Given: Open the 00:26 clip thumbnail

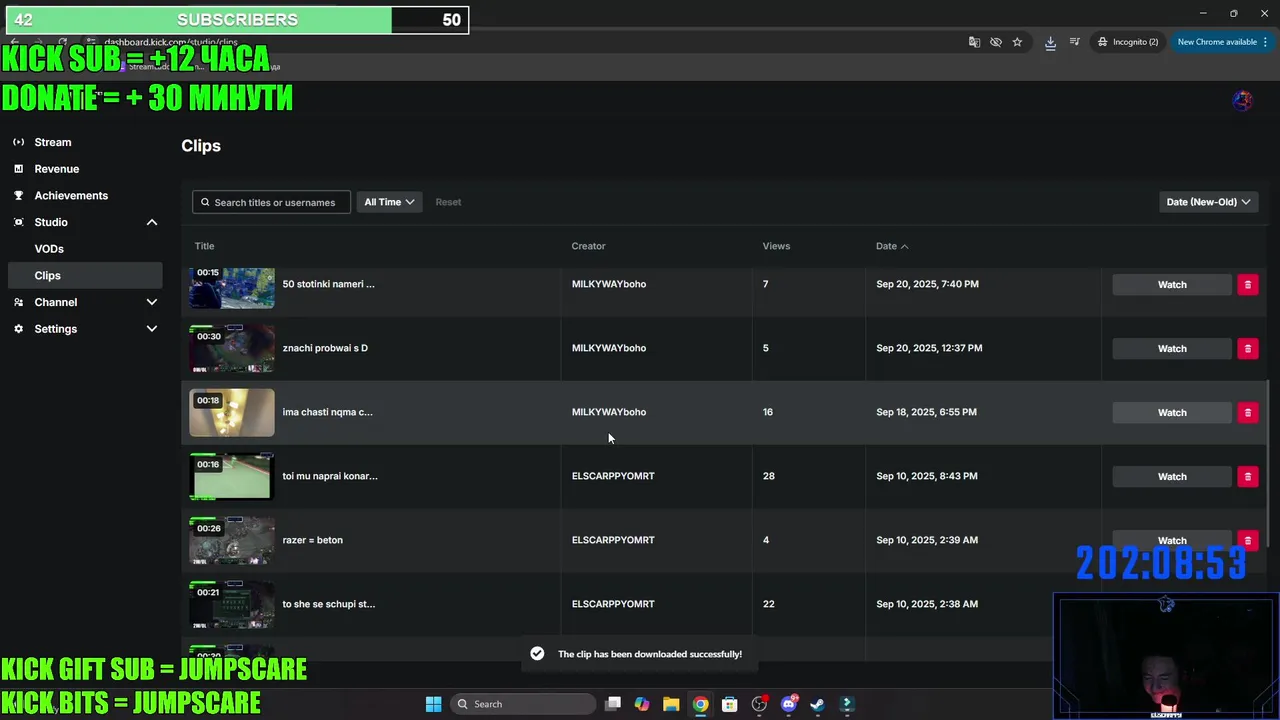Looking at the screenshot, I should coord(232,540).
